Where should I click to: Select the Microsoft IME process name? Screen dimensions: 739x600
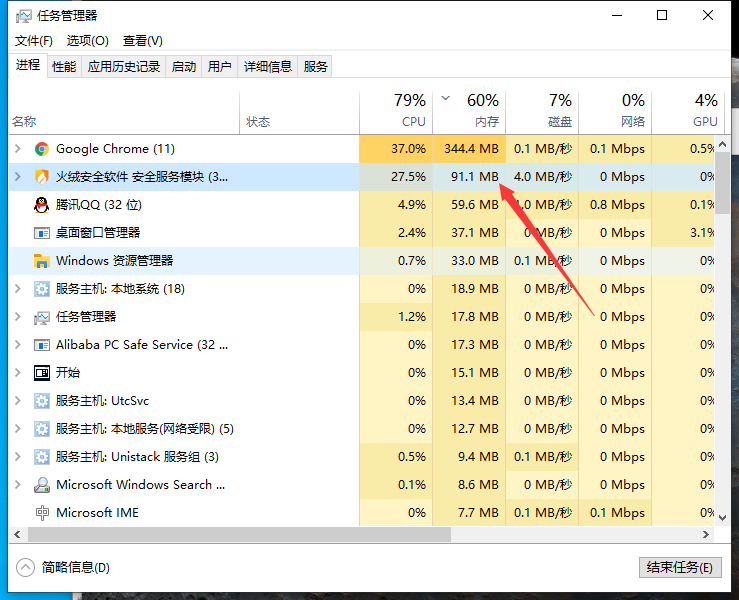tap(98, 513)
